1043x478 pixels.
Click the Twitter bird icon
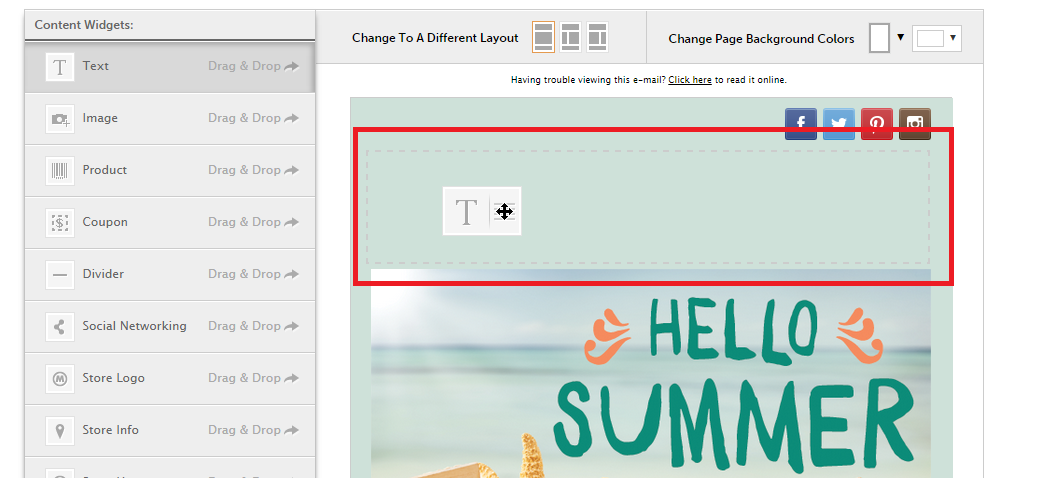(x=839, y=124)
